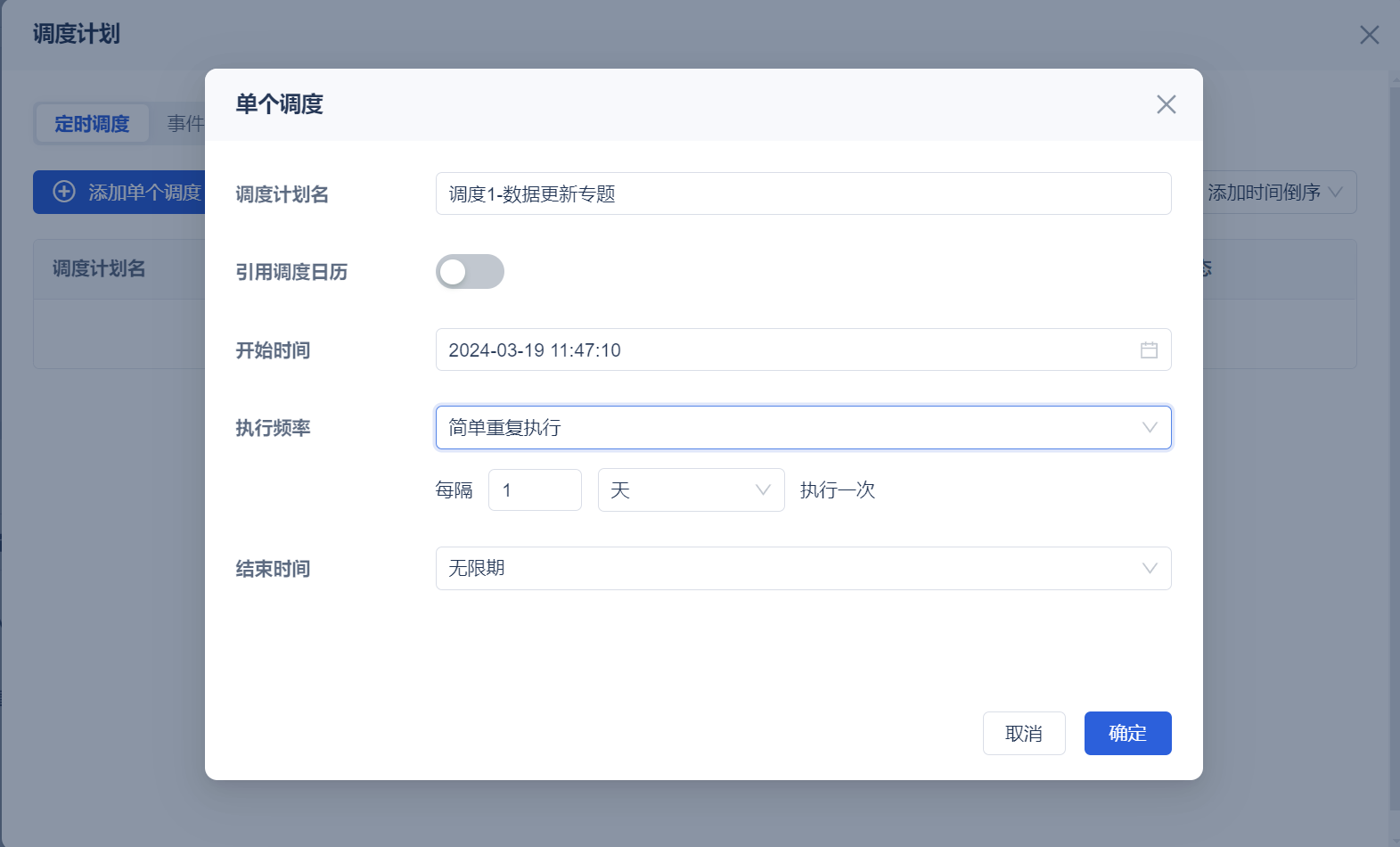This screenshot has height=847, width=1400.
Task: Click the plus icon on 添加单个调度
Action: pyautogui.click(x=64, y=192)
